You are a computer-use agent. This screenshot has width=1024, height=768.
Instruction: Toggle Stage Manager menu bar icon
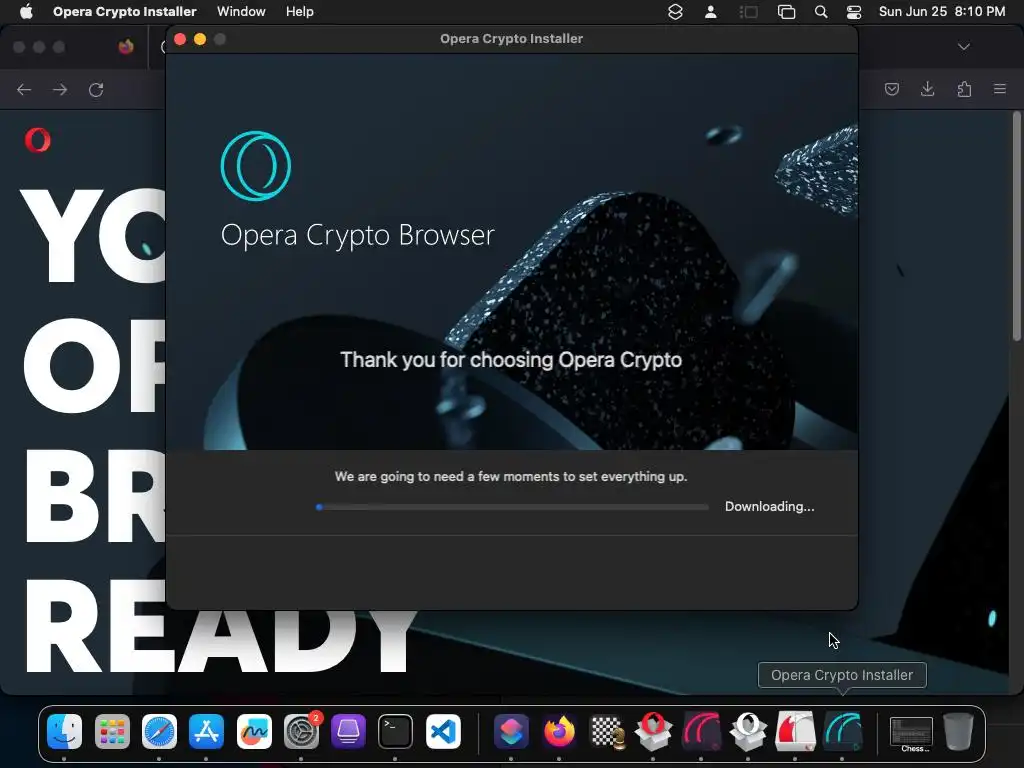coord(748,12)
